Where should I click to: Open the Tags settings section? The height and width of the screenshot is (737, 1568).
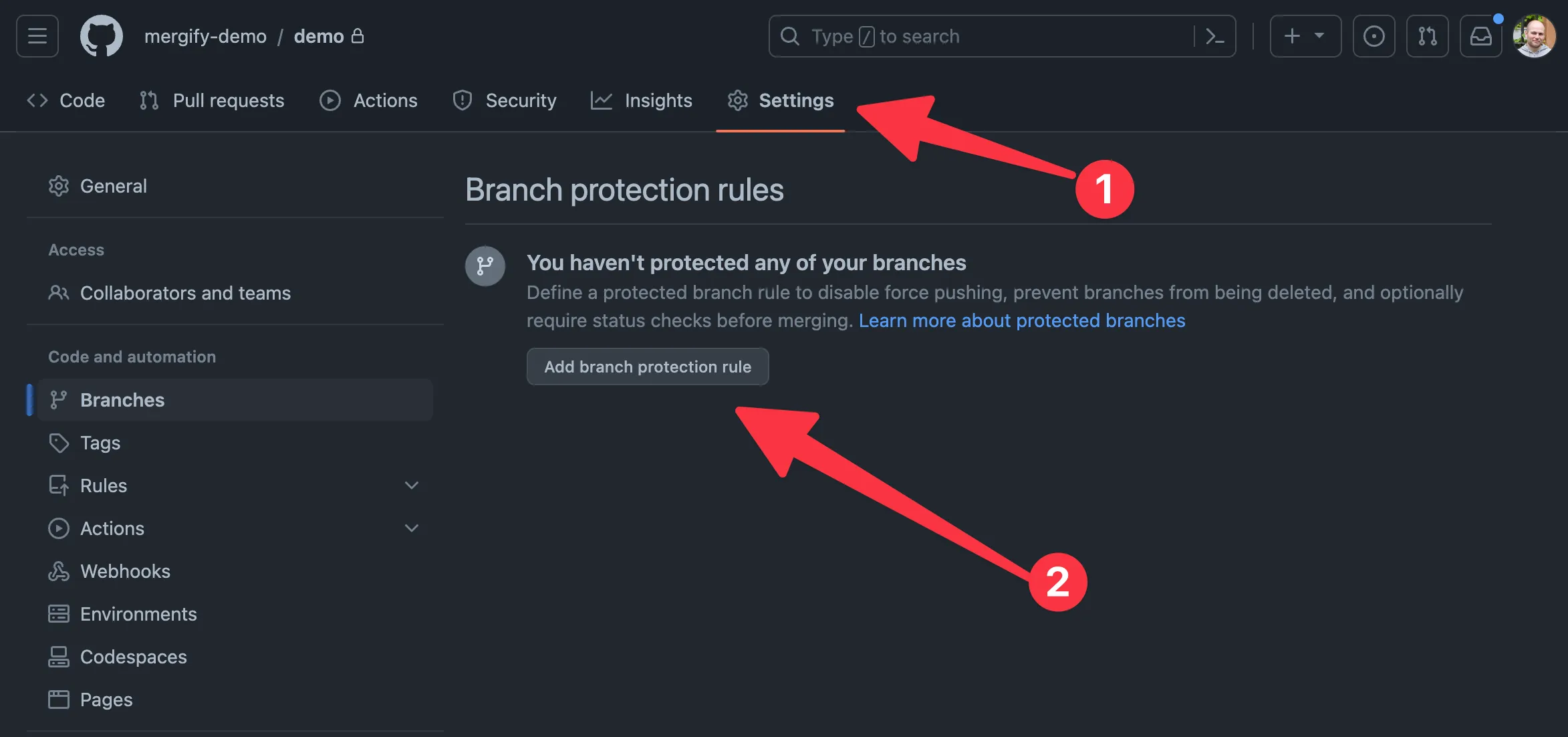coord(100,443)
